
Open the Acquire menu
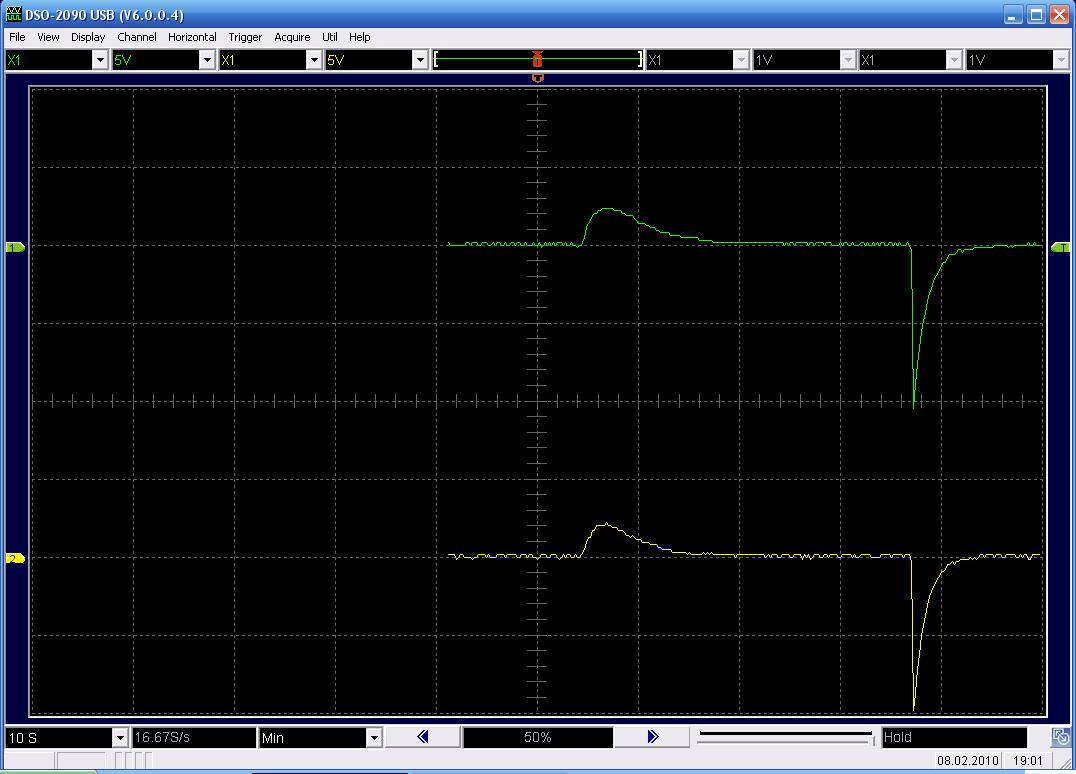point(292,37)
